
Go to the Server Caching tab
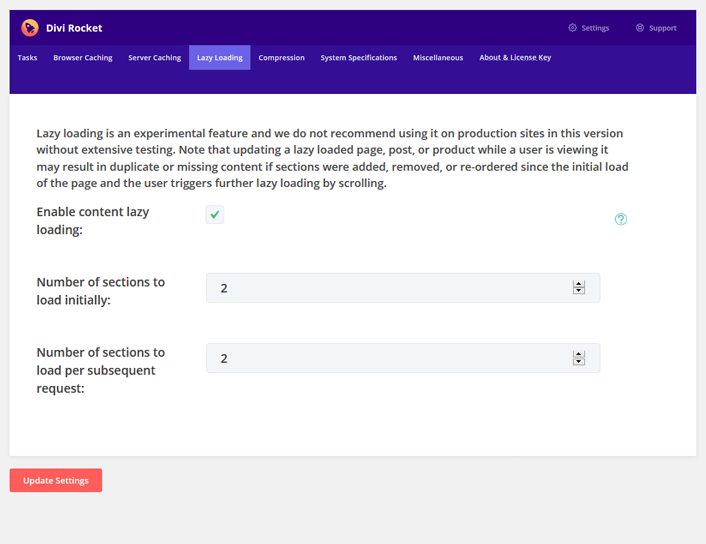pos(154,58)
